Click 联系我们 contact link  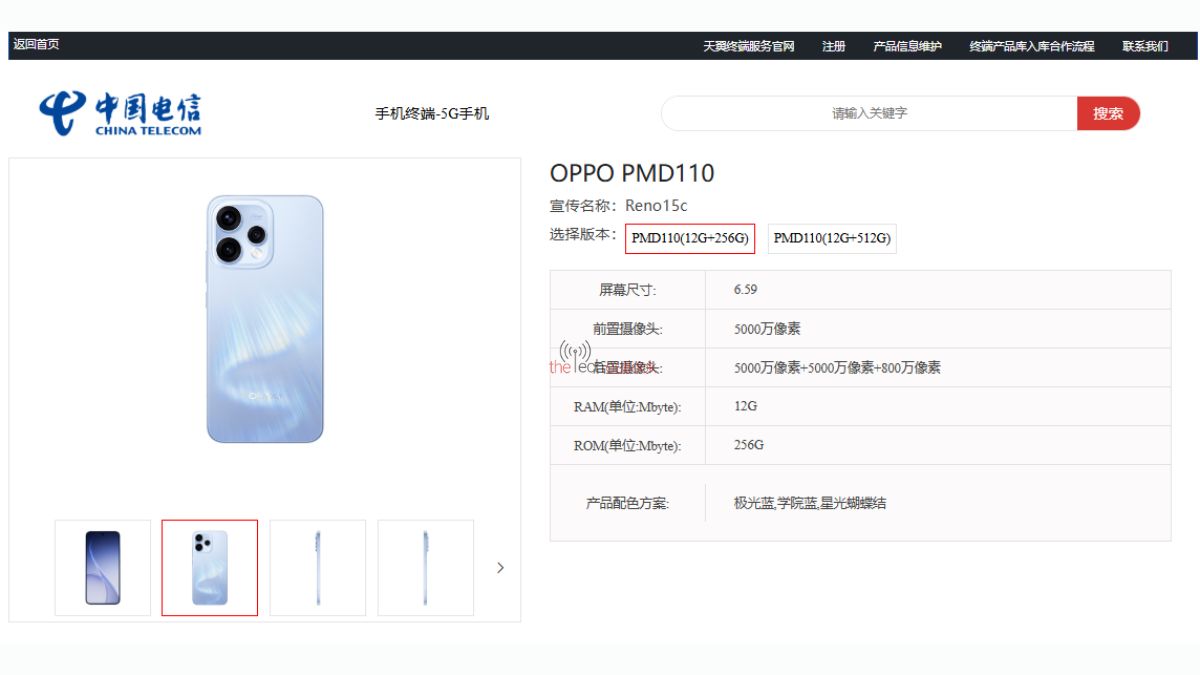pos(1145,46)
